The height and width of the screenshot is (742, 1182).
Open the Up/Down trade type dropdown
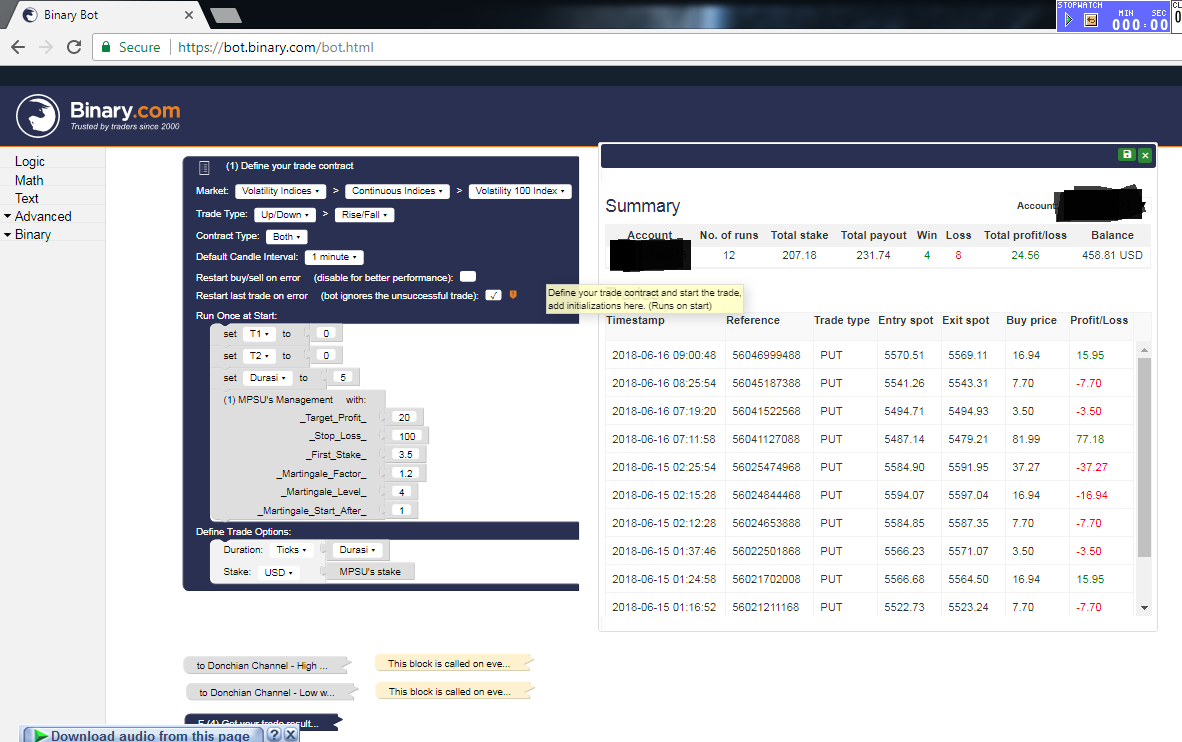(x=285, y=215)
